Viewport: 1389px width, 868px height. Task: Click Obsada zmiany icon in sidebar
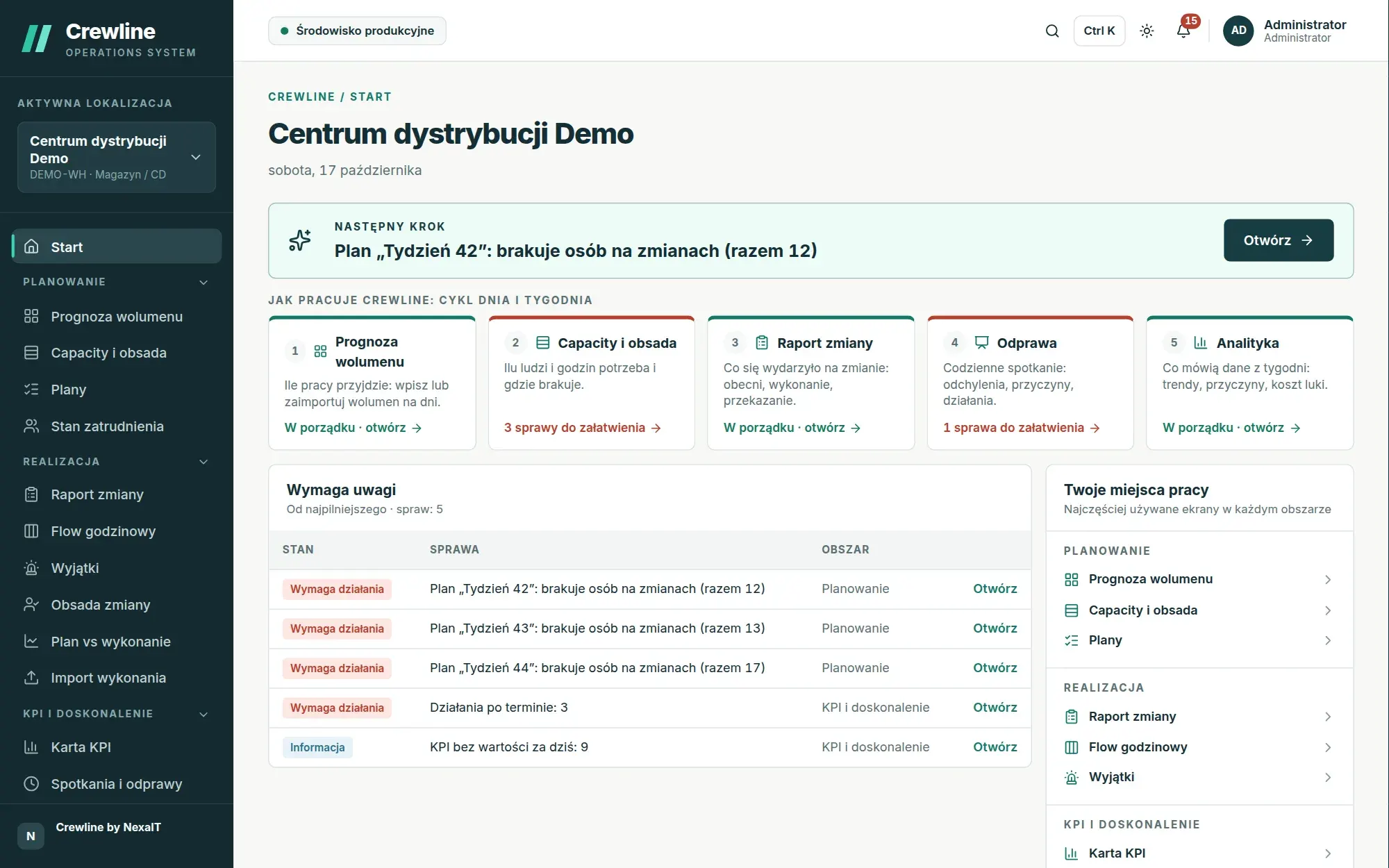pyautogui.click(x=31, y=605)
